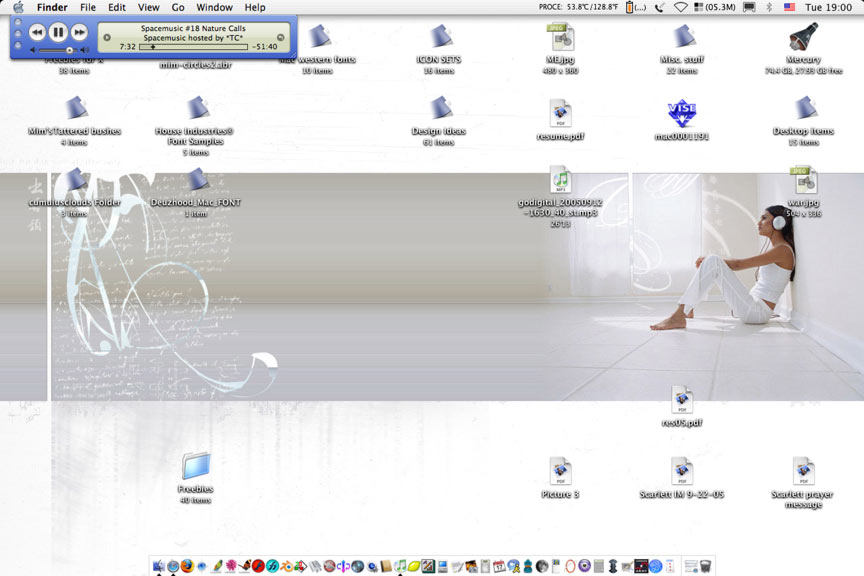Launch Blender from the Dock
The width and height of the screenshot is (864, 576).
pos(287,566)
